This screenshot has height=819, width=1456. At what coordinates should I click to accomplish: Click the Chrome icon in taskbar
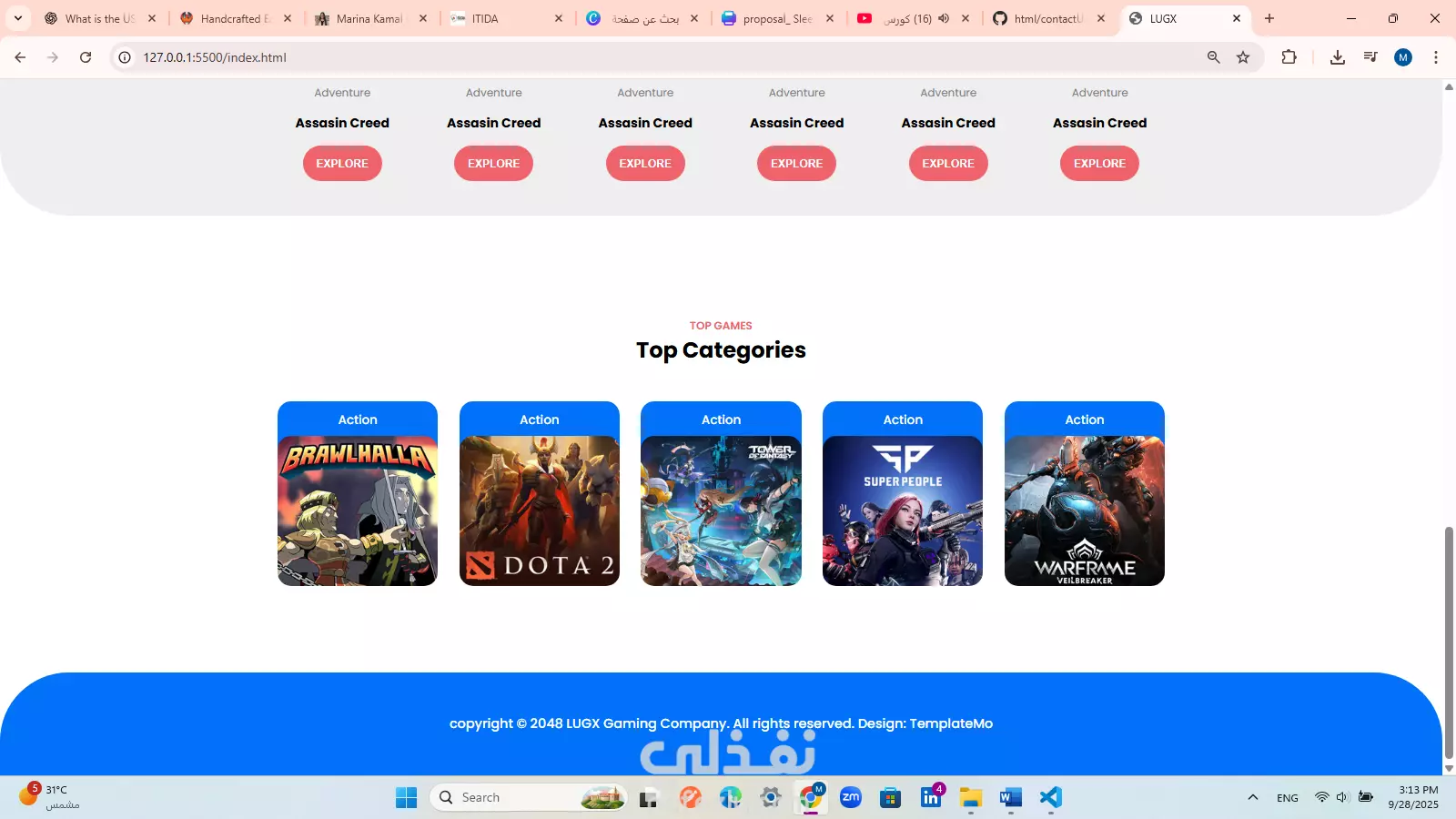pos(811,798)
